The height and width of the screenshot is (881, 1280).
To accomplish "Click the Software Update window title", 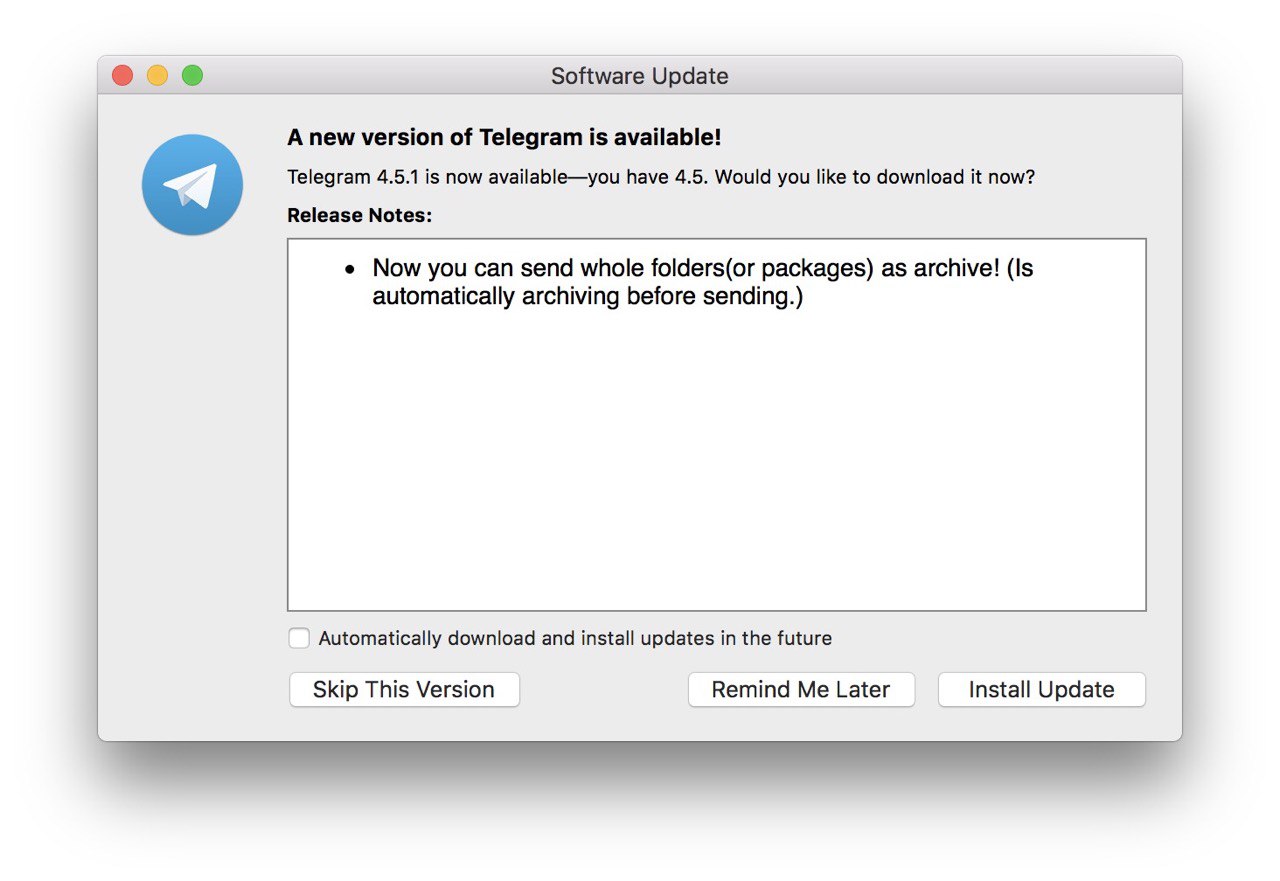I will 640,76.
